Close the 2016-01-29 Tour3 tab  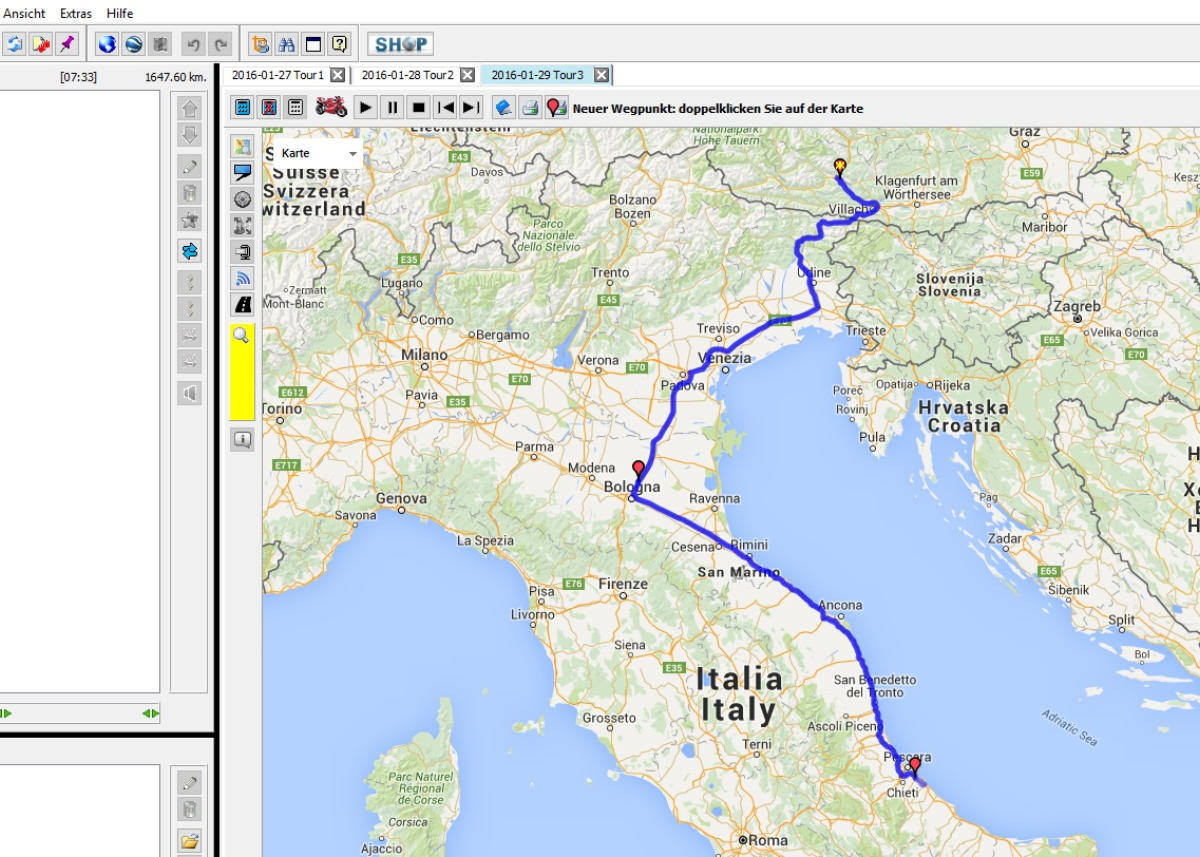601,75
